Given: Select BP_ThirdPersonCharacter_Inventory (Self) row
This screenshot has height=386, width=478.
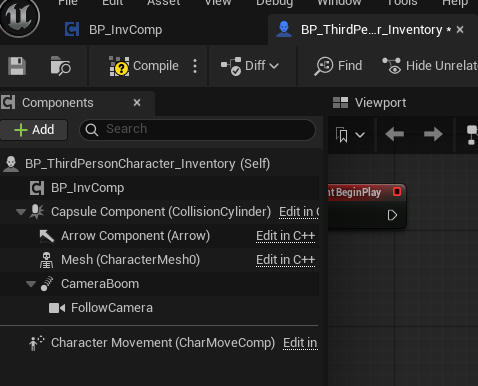Looking at the screenshot, I should [159, 164].
